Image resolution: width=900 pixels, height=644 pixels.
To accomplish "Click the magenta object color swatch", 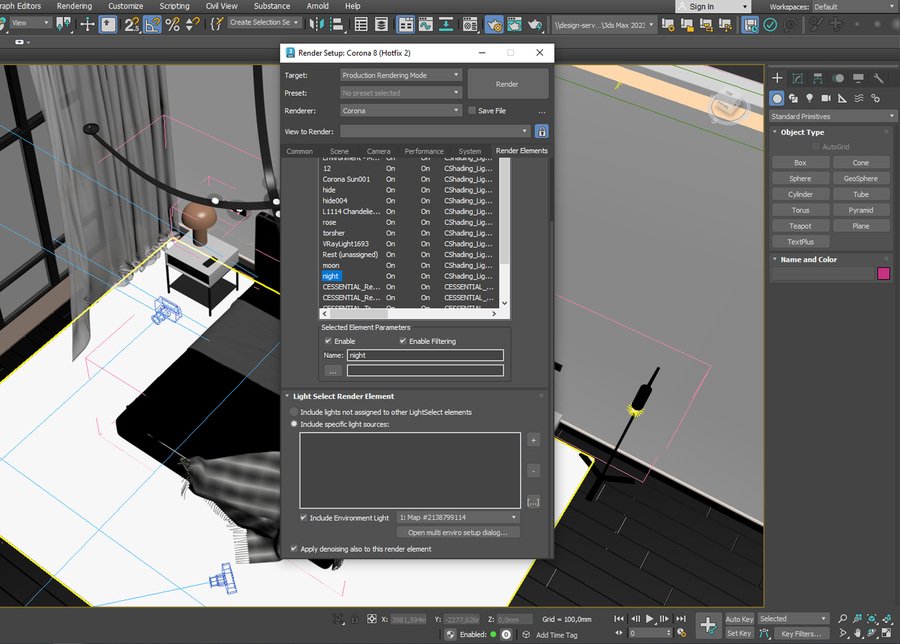I will [x=883, y=274].
